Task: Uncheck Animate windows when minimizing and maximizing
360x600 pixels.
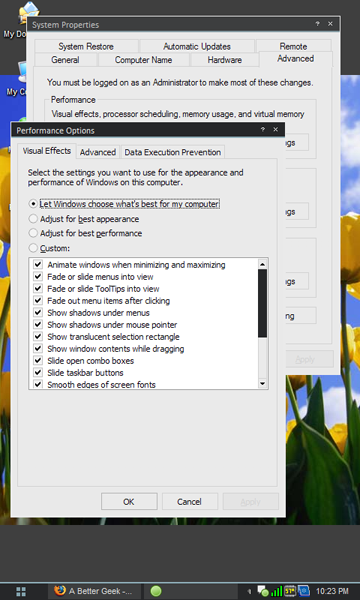Action: click(38, 264)
